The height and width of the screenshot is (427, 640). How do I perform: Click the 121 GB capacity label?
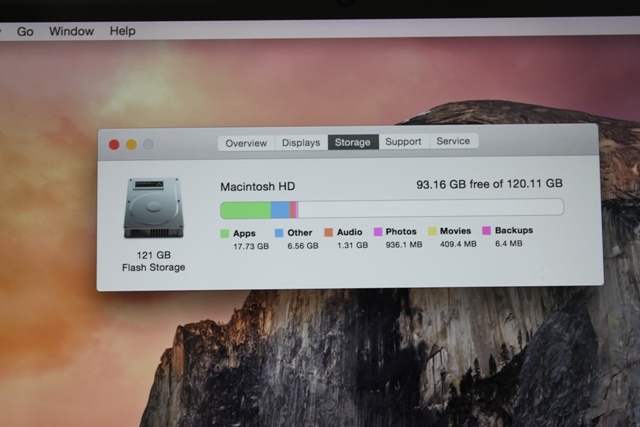tap(153, 255)
